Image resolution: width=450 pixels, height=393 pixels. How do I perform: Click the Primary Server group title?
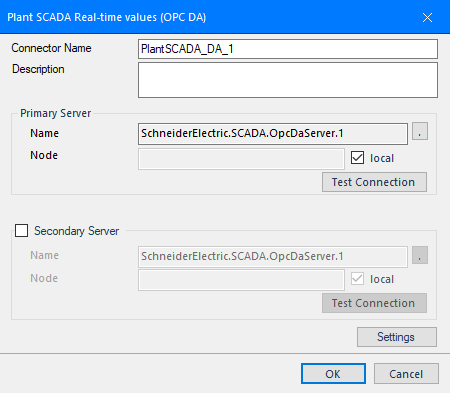click(x=56, y=113)
